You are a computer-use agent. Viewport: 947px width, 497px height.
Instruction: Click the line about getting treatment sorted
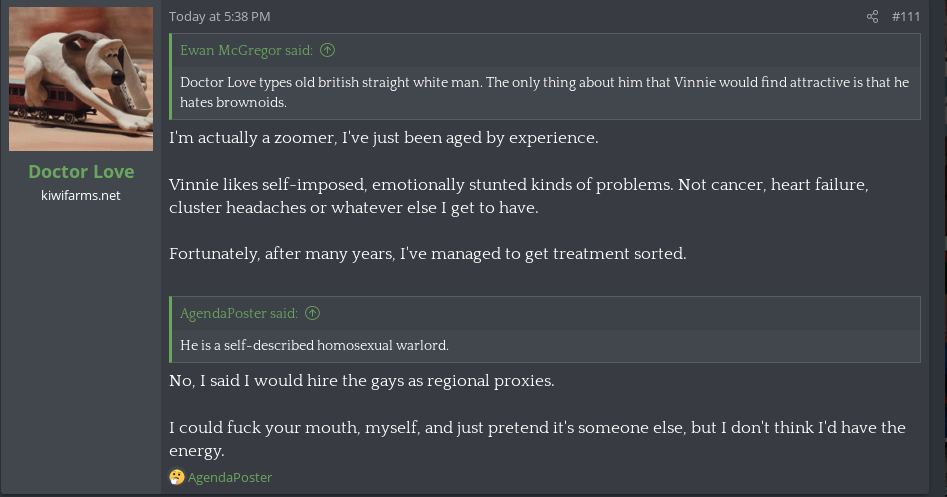(x=427, y=254)
